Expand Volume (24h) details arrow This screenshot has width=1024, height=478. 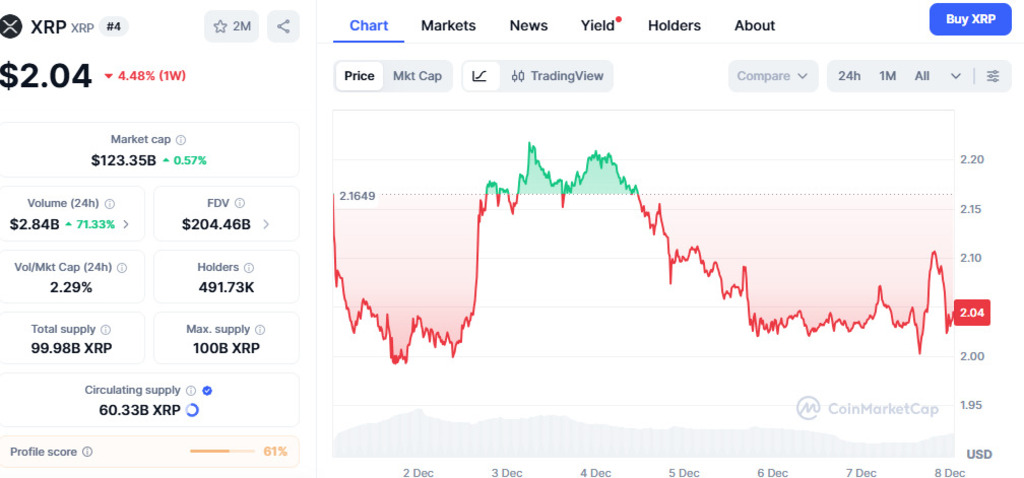pos(125,224)
